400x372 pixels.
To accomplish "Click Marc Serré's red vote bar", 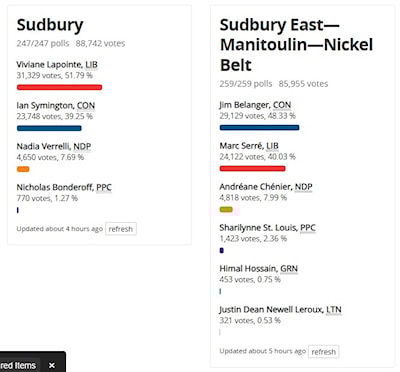I will pos(252,169).
